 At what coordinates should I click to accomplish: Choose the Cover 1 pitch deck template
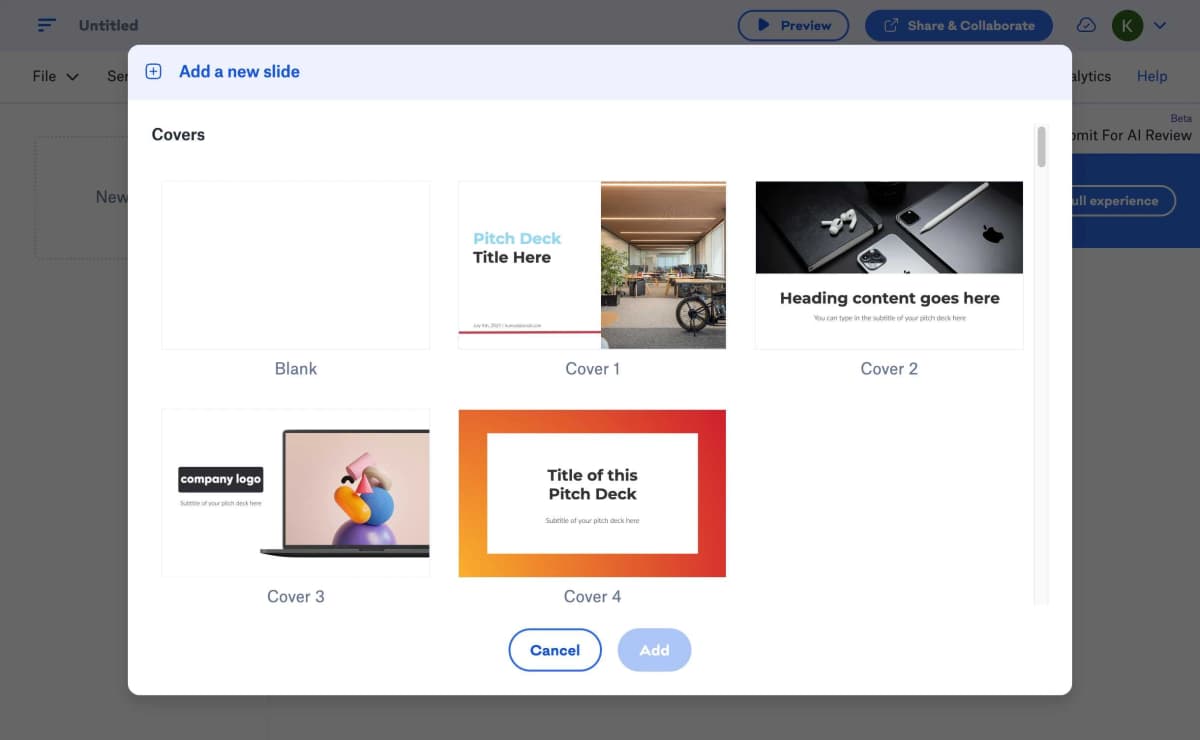coord(592,265)
